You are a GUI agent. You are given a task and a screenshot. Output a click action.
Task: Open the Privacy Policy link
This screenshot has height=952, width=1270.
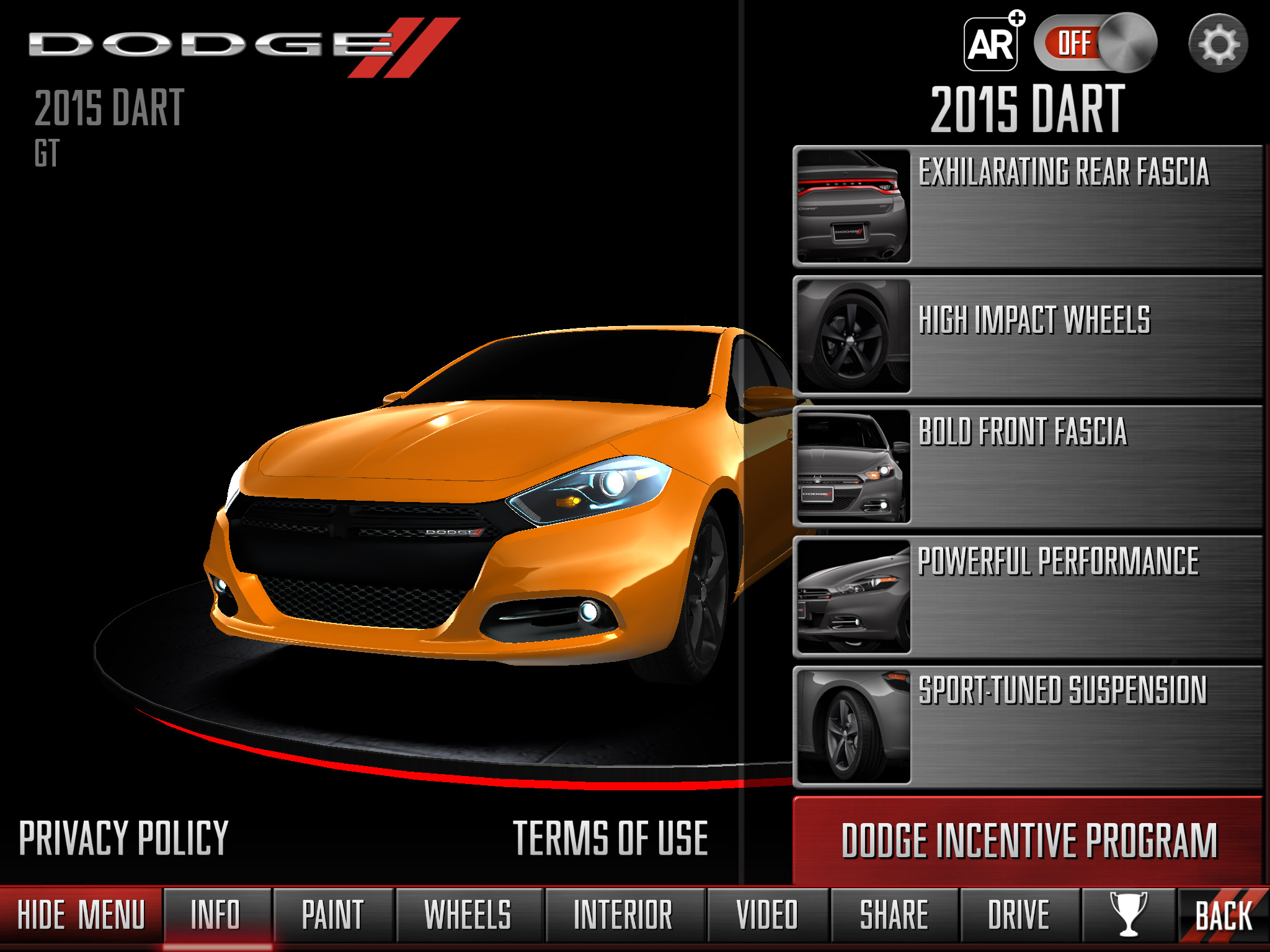click(x=124, y=838)
